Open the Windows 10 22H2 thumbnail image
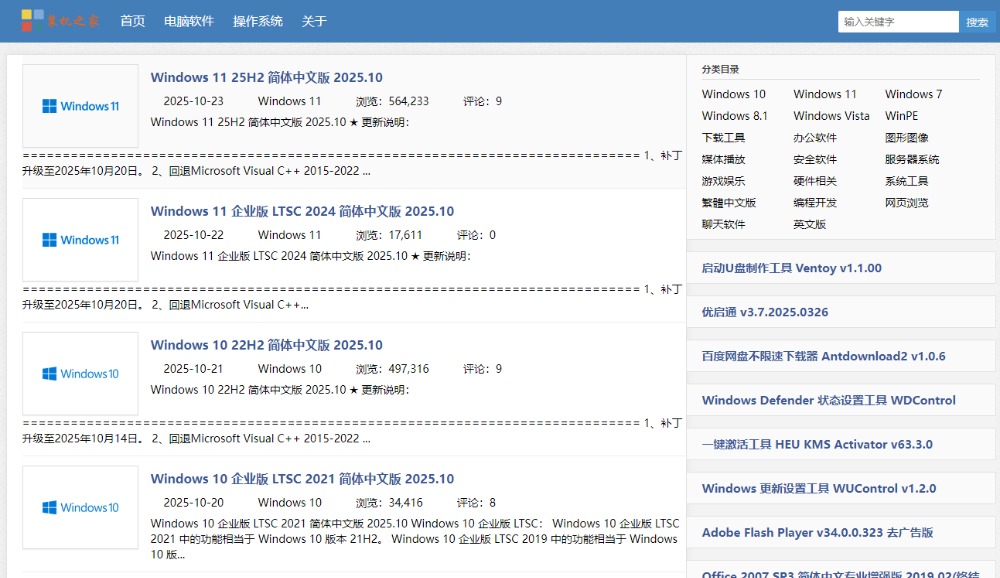Screen dimensions: 1000x578 (x=80, y=374)
